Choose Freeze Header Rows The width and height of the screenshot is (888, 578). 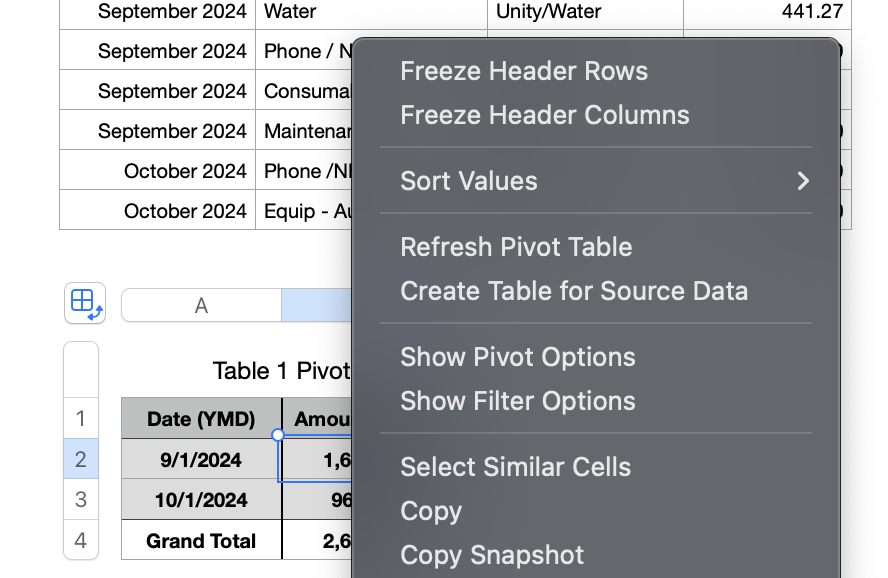[x=524, y=71]
